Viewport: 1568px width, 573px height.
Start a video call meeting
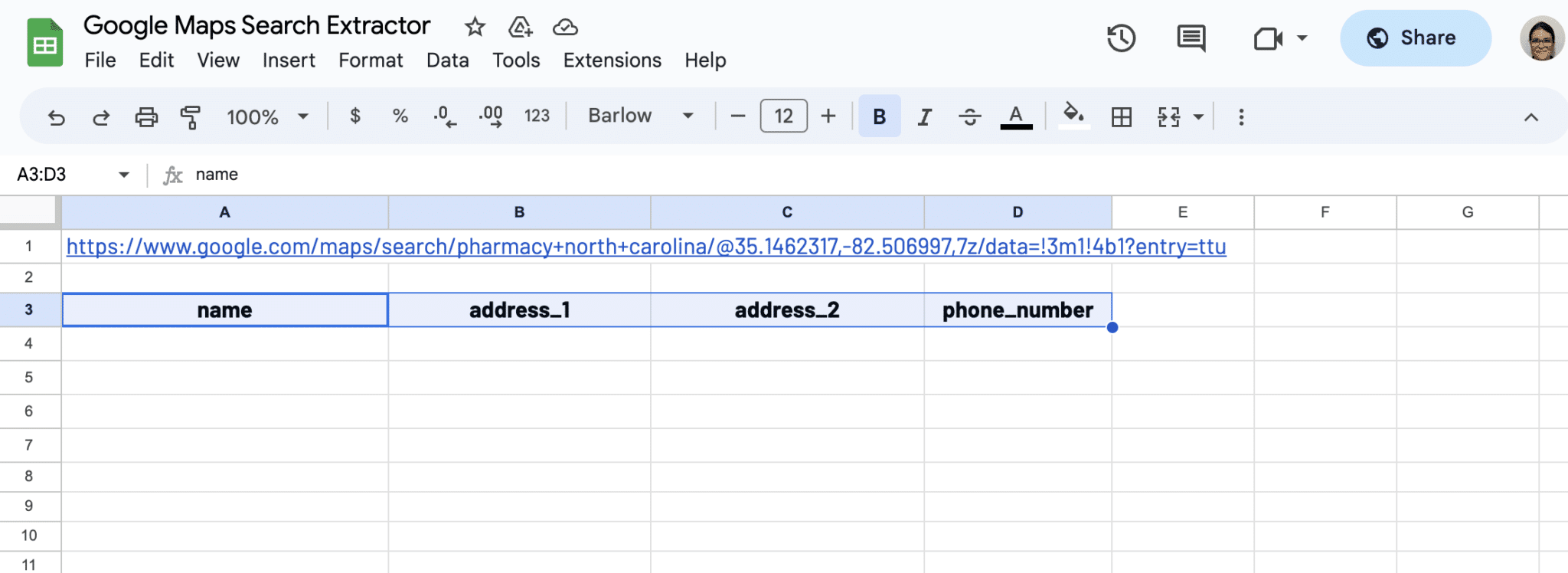coord(1268,38)
